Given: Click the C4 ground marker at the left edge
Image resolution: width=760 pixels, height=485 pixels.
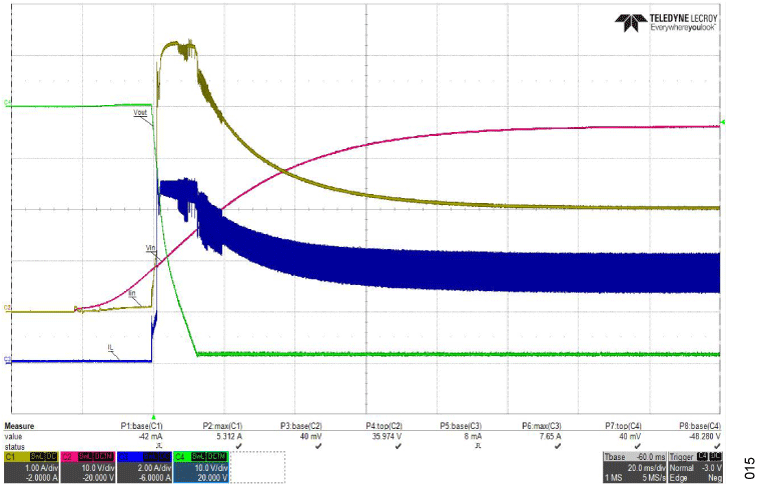Looking at the screenshot, I should [8, 103].
